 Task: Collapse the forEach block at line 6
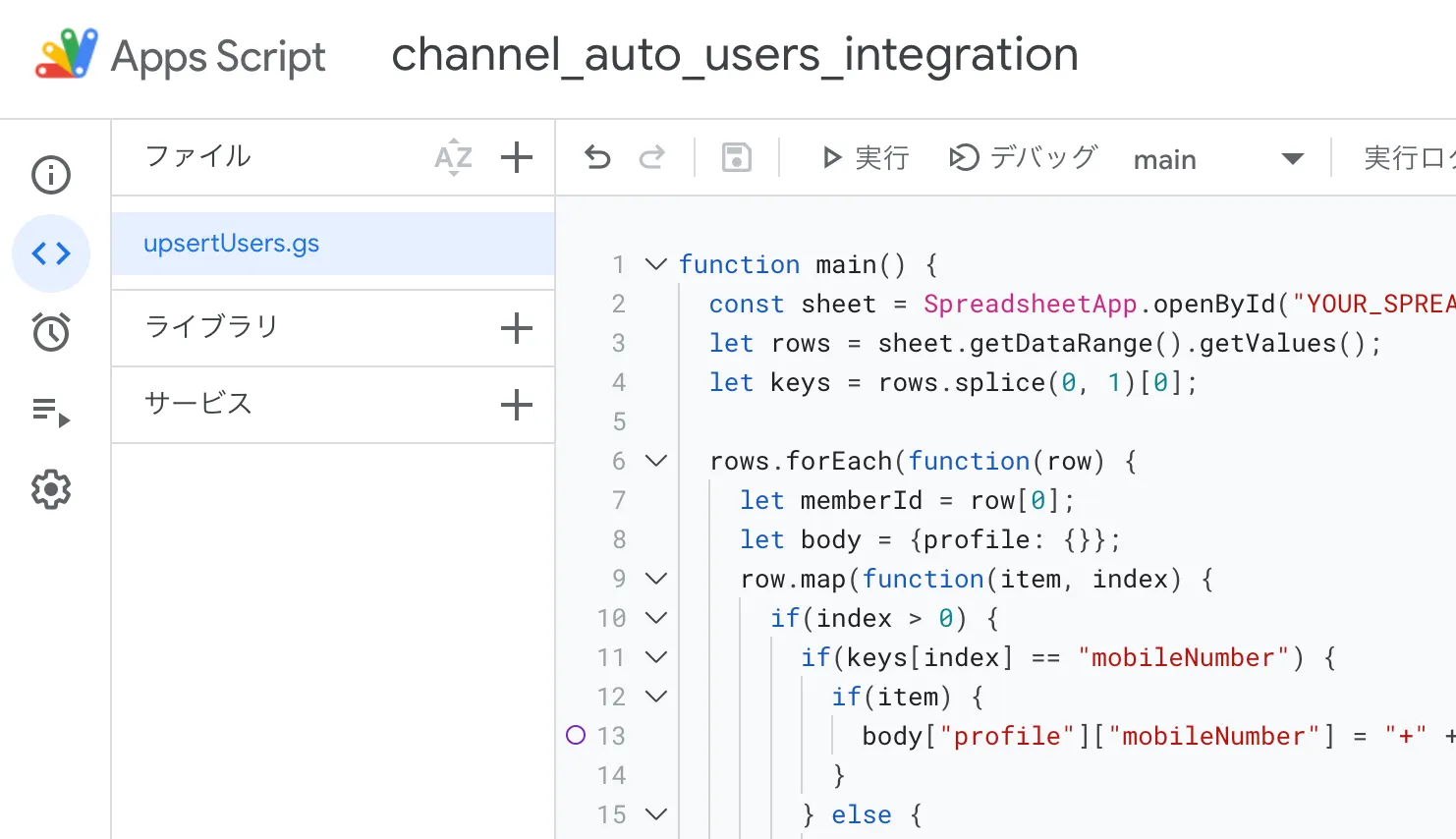pos(655,461)
